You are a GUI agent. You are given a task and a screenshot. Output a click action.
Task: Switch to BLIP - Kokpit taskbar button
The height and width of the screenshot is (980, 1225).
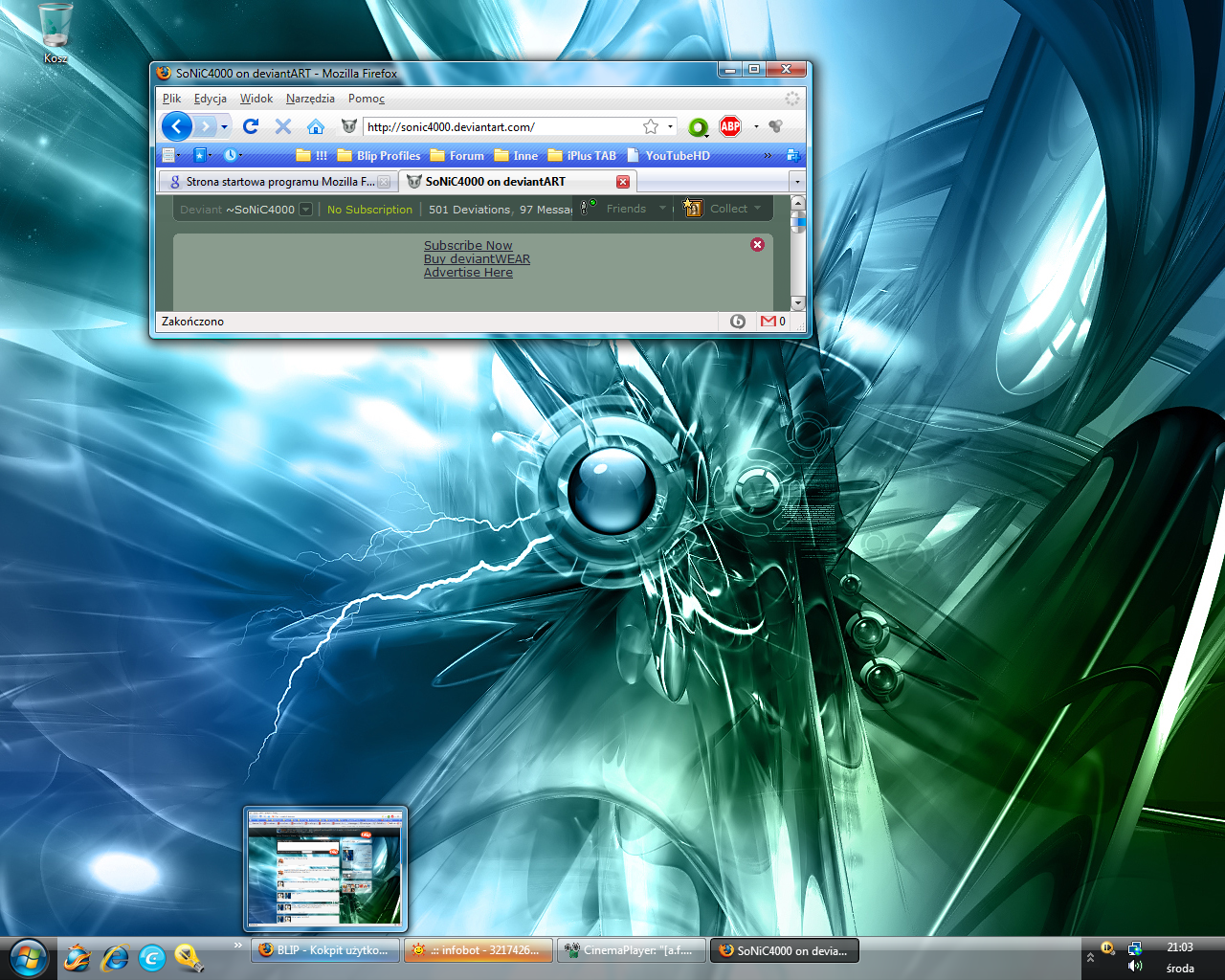click(325, 950)
